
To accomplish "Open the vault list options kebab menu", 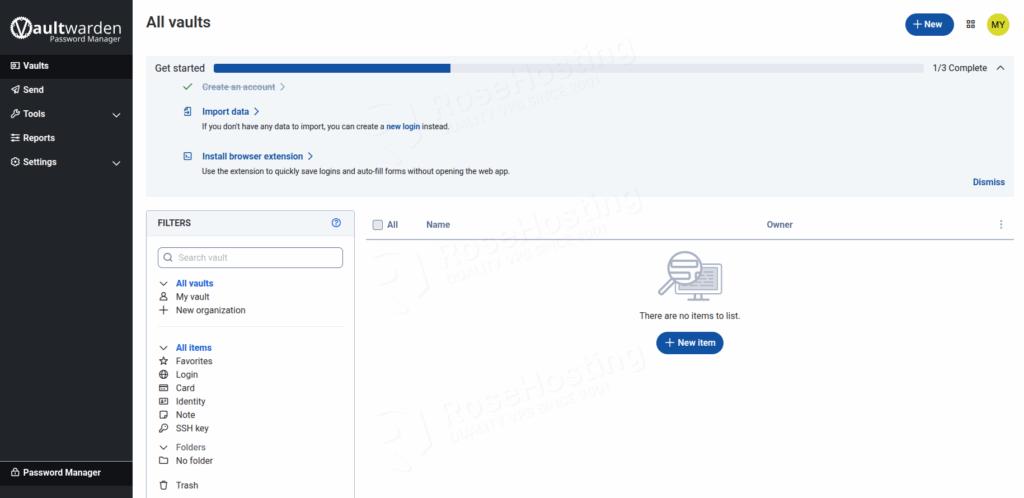I will [1000, 225].
